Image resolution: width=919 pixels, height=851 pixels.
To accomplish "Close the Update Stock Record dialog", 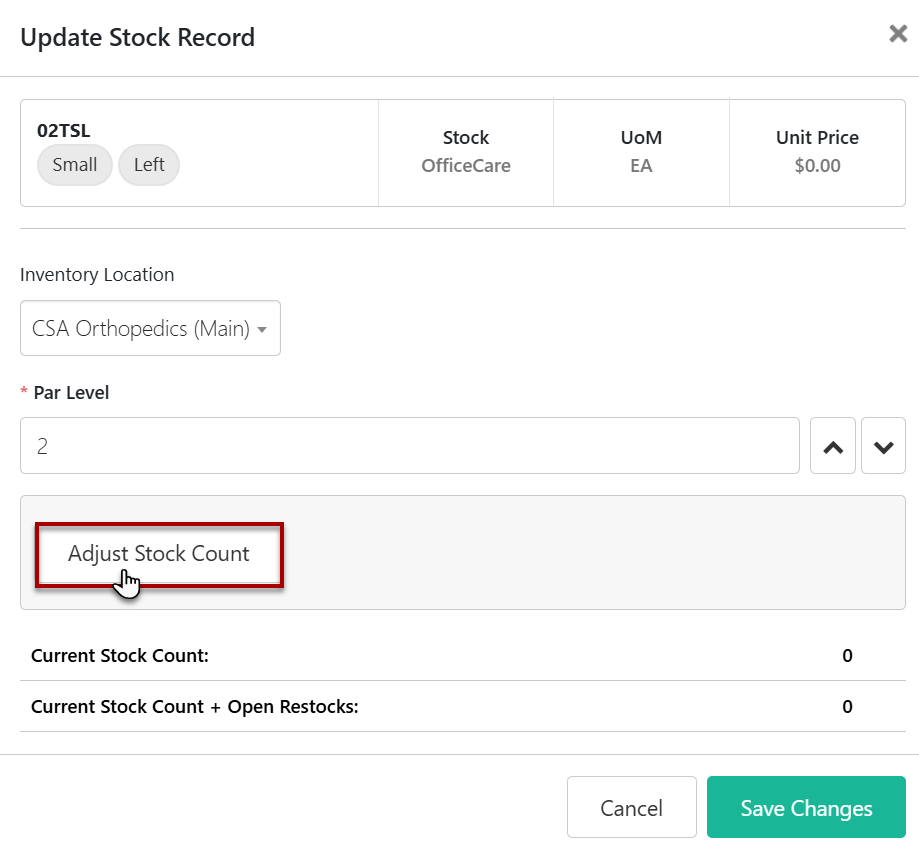I will [897, 34].
